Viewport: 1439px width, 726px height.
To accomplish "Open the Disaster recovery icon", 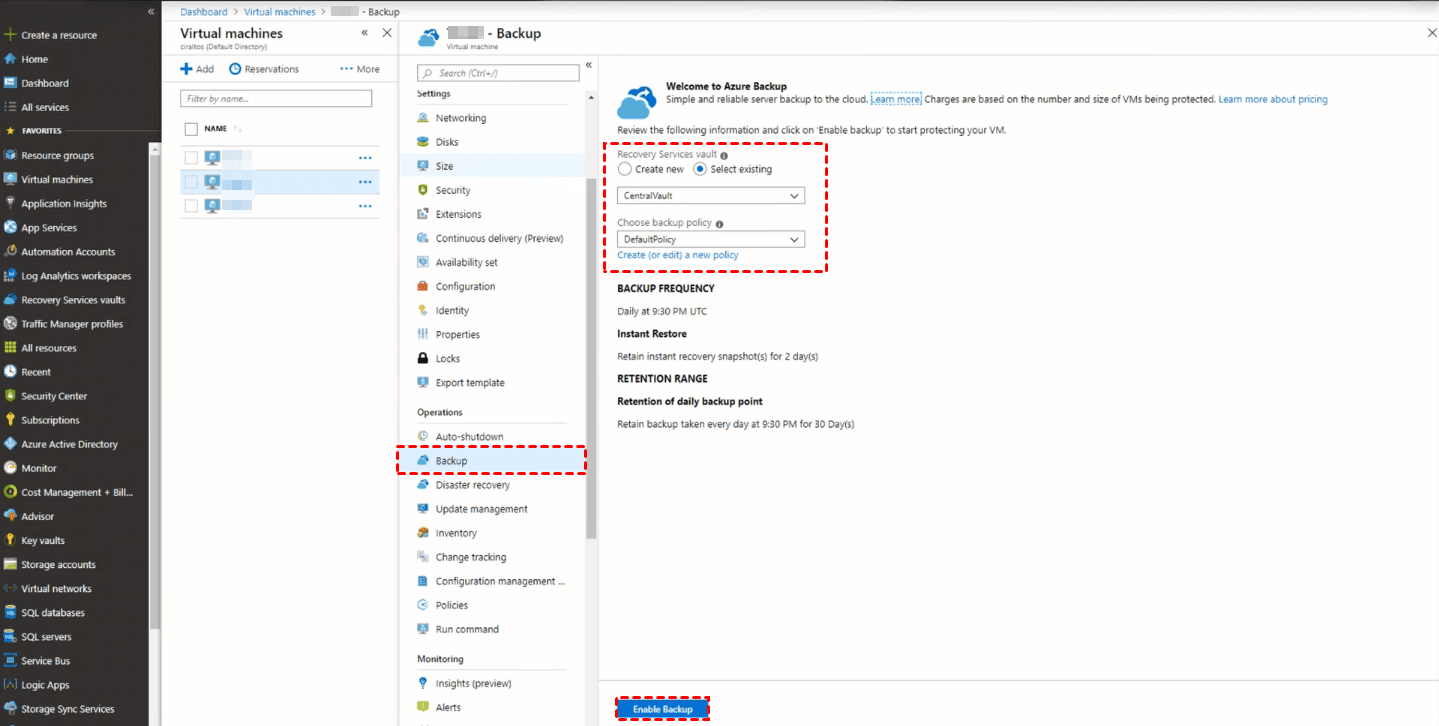I will 423,485.
